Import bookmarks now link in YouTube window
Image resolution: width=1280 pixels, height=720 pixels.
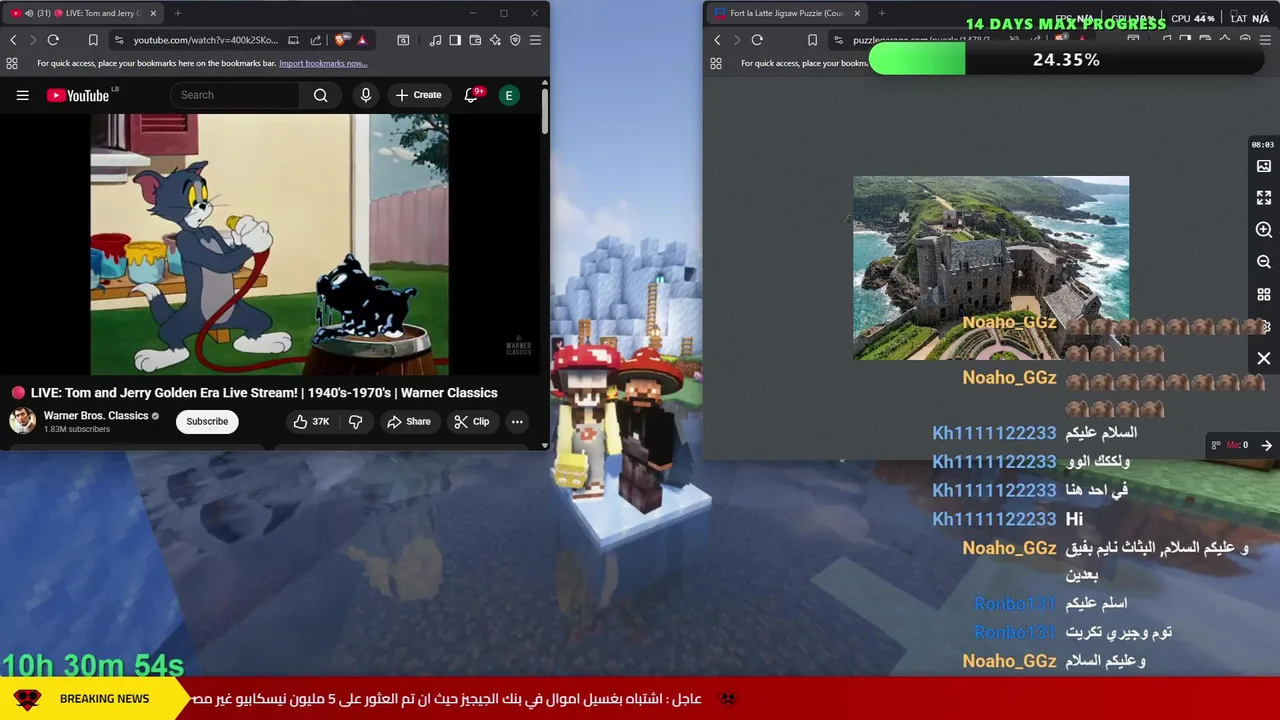click(323, 63)
